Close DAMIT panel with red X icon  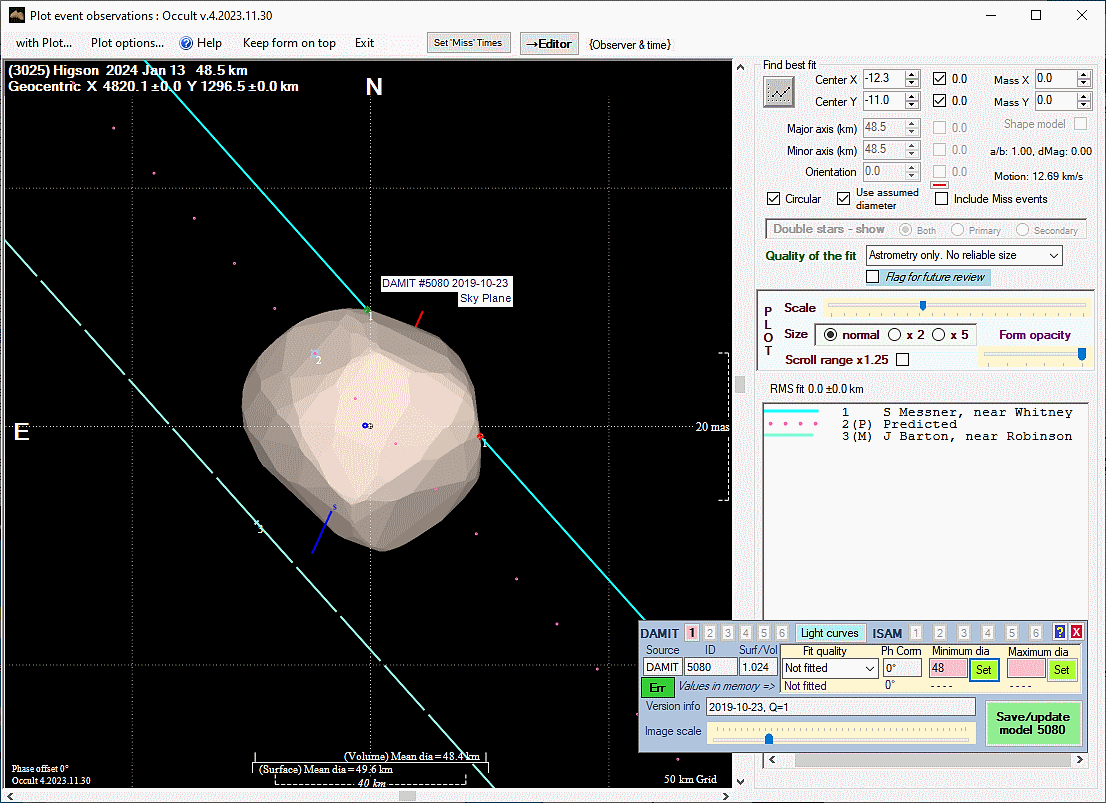(x=1077, y=632)
